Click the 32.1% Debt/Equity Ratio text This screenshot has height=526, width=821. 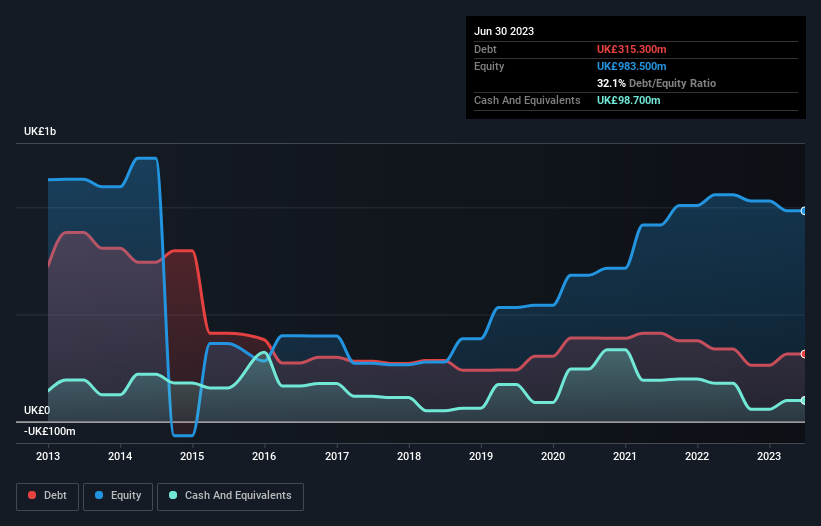point(656,83)
